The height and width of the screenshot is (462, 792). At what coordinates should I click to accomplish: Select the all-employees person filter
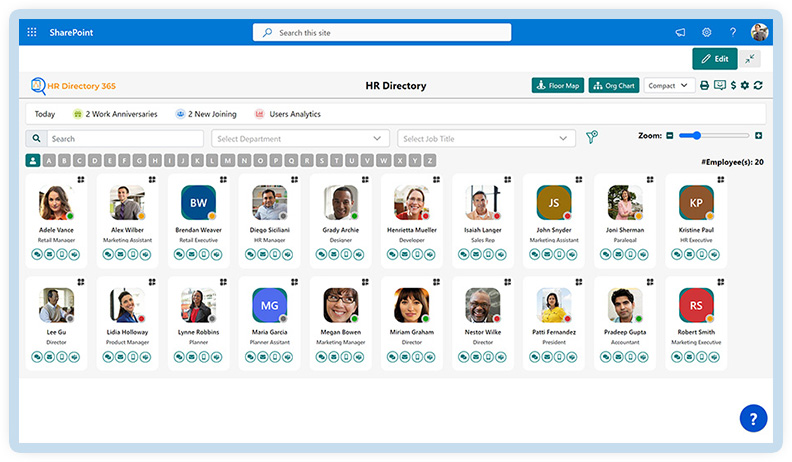click(33, 161)
